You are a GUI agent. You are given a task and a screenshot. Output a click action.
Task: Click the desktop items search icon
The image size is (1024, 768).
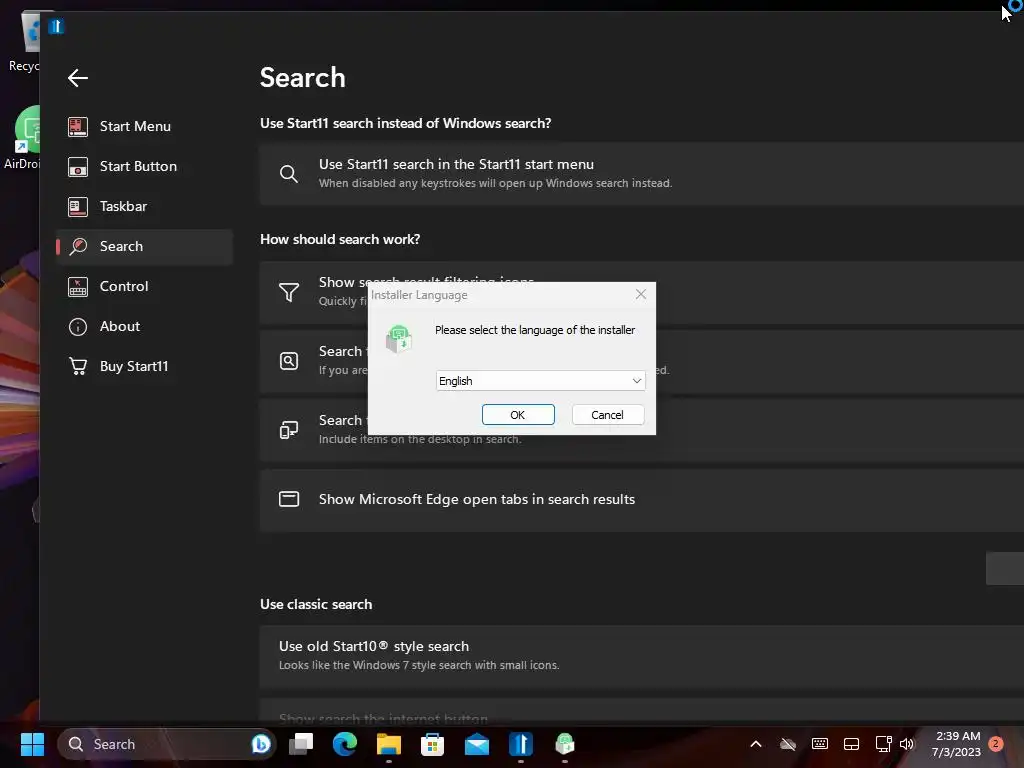tap(289, 430)
